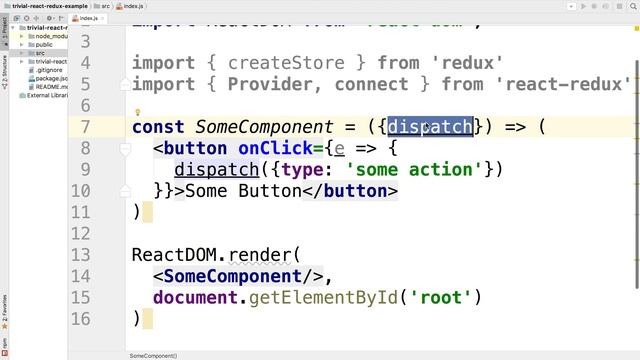
Task: Expand the nested trivial-react folder arrow
Action: tap(22, 62)
